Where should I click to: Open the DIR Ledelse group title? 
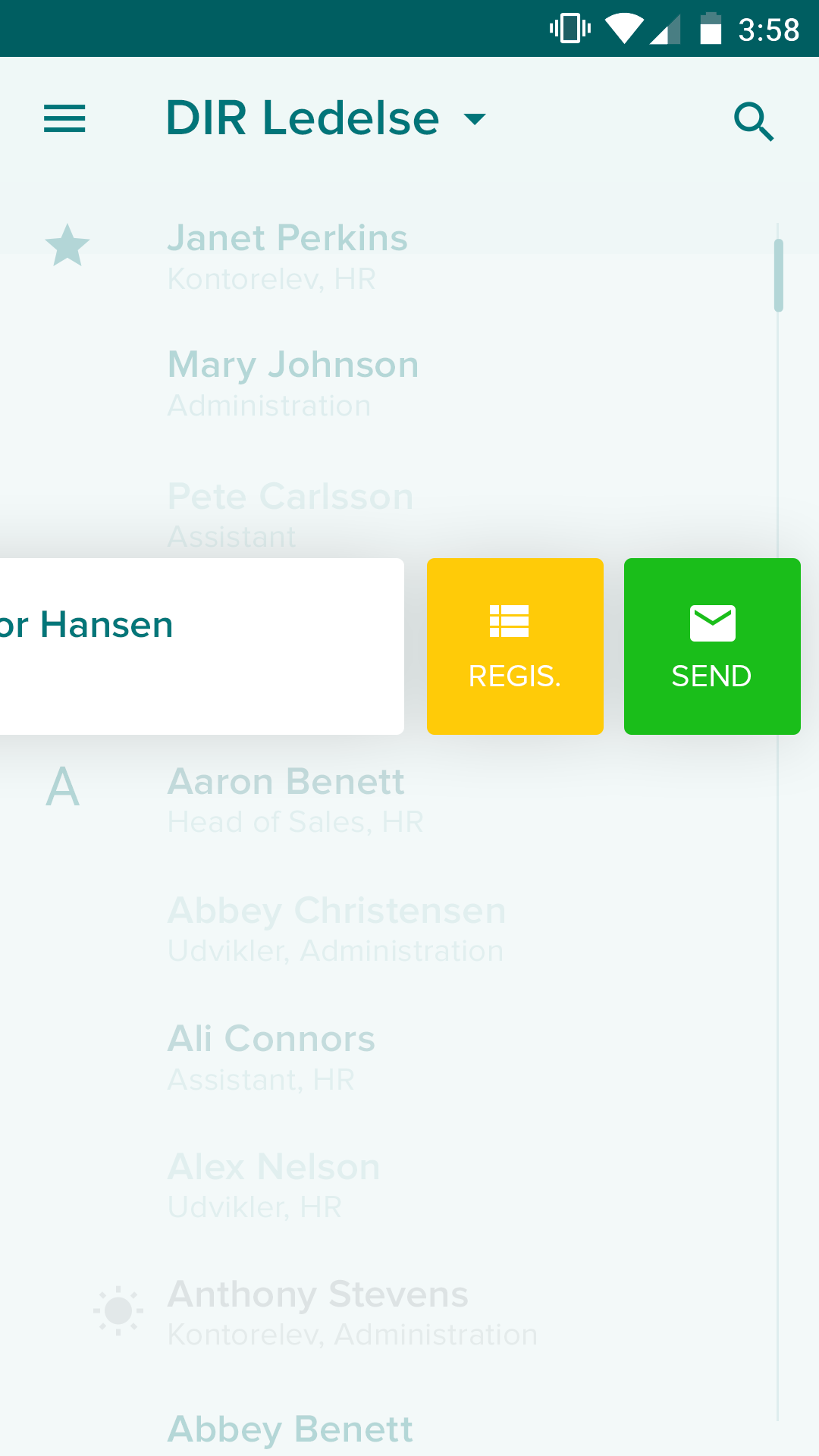click(x=303, y=119)
